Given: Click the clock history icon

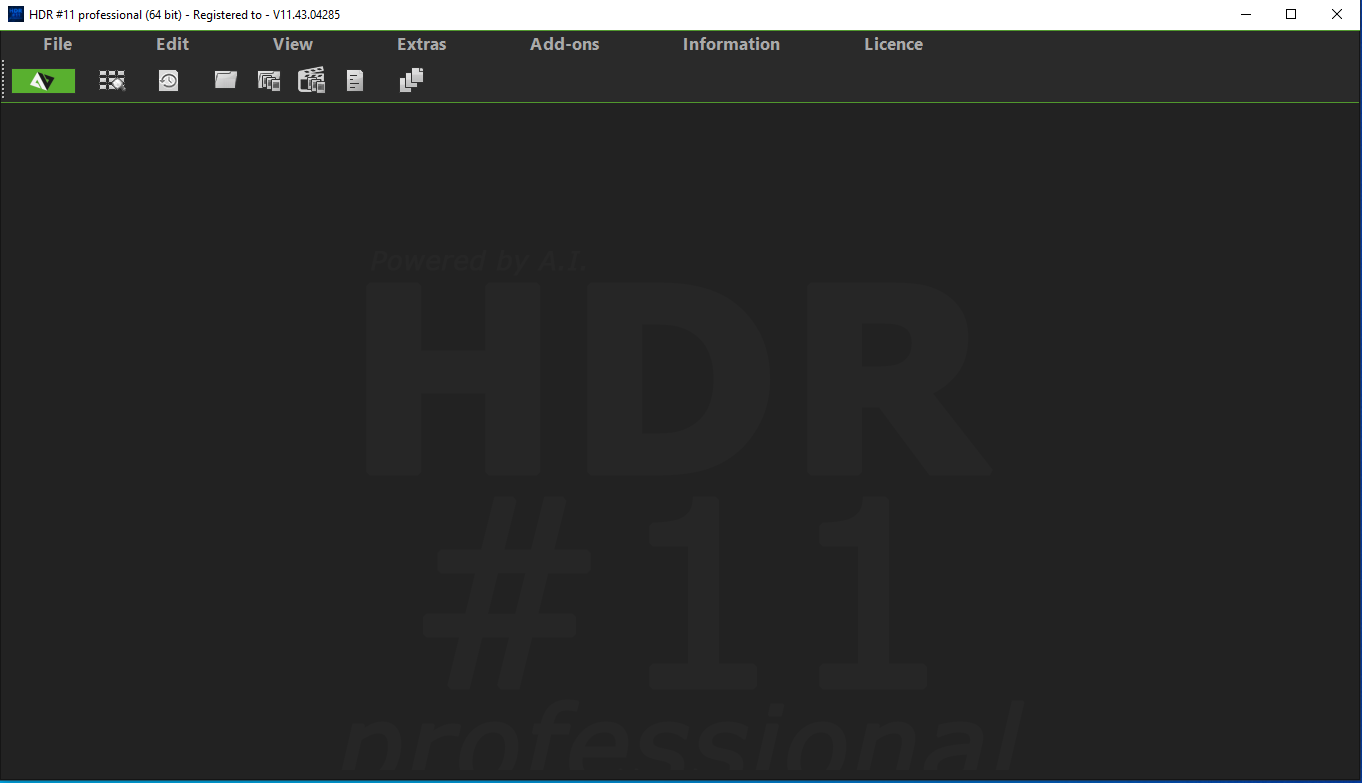Looking at the screenshot, I should (169, 81).
